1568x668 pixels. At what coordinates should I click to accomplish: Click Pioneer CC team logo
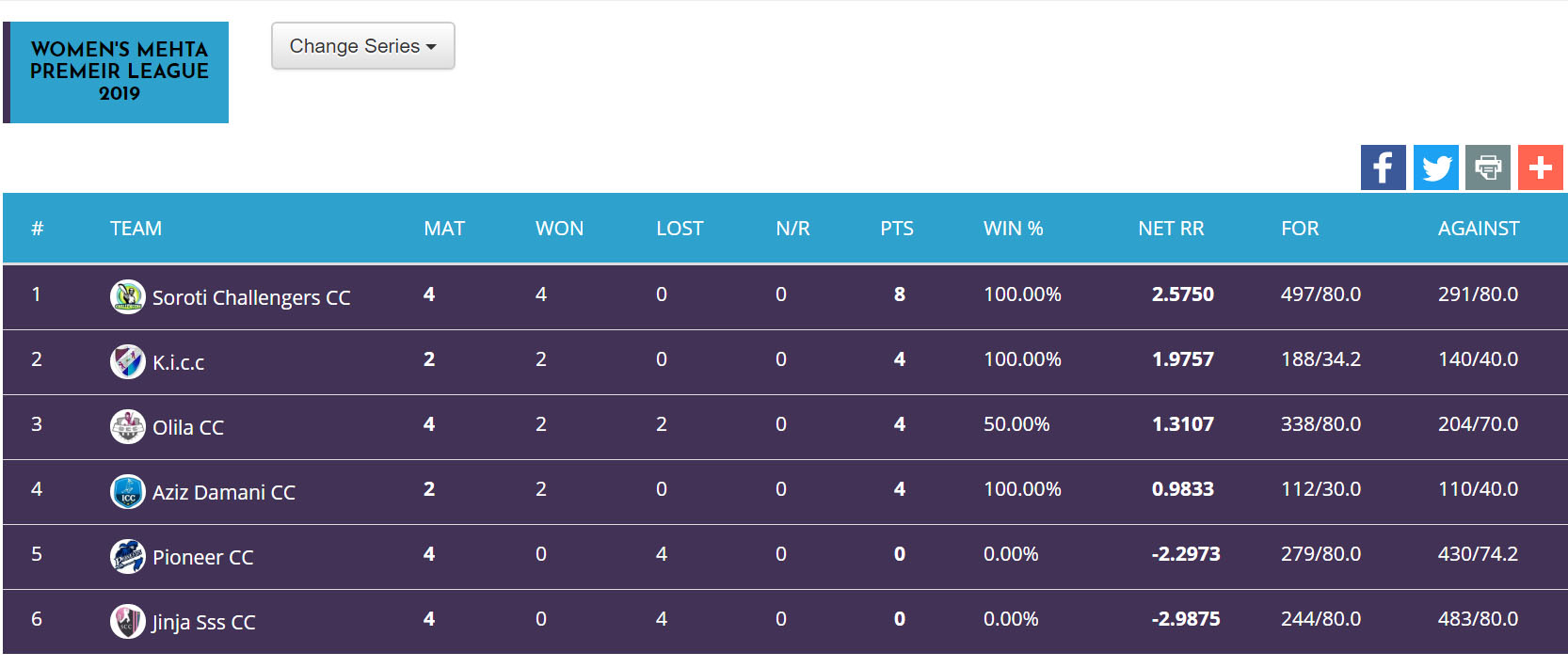(127, 557)
